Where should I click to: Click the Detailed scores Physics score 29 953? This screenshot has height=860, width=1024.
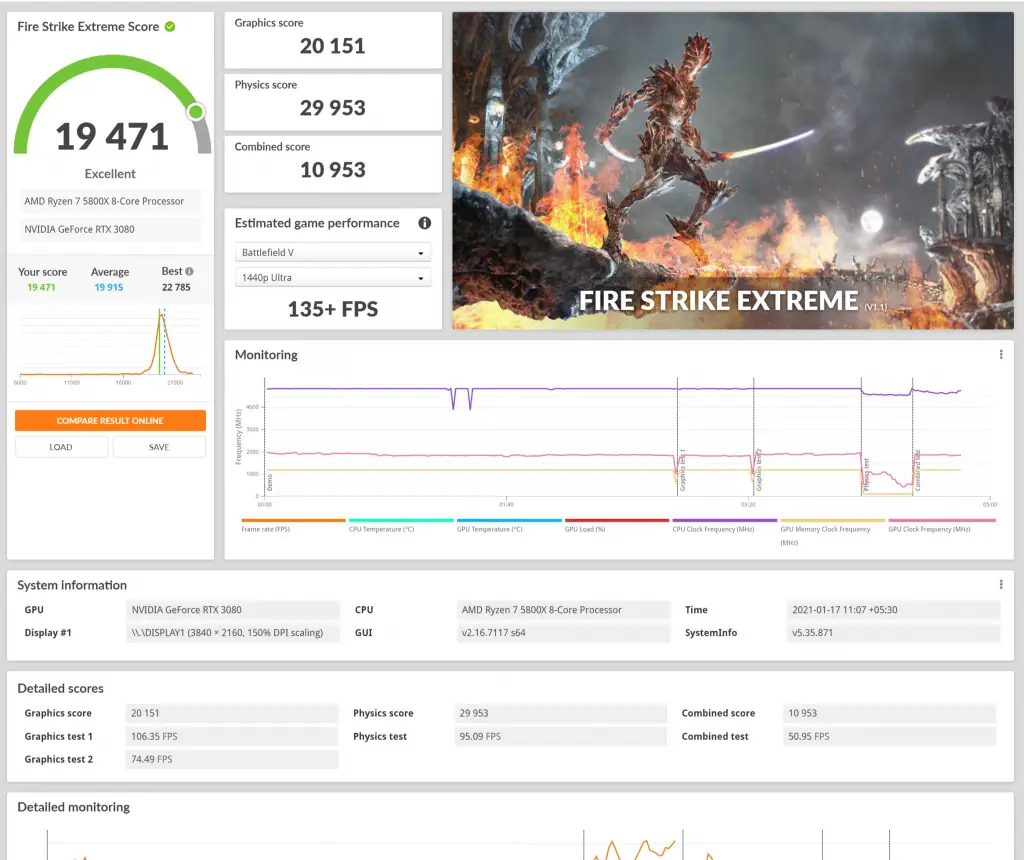coord(560,713)
